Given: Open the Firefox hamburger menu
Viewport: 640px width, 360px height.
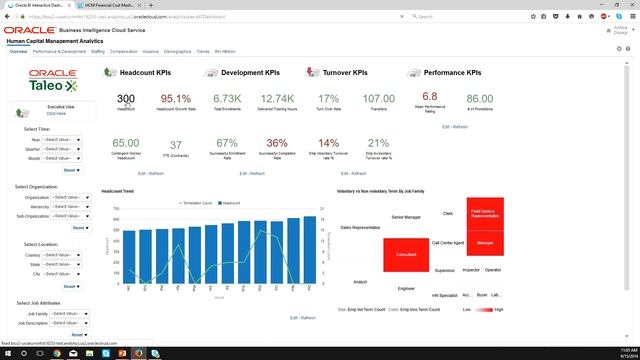Looking at the screenshot, I should point(633,16).
